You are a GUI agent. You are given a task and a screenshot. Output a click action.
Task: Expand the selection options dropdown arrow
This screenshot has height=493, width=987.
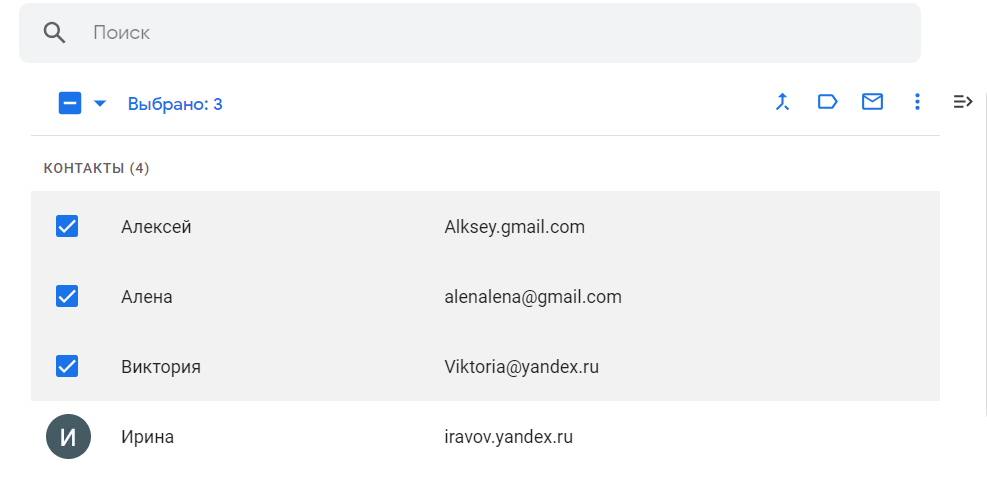coord(100,103)
